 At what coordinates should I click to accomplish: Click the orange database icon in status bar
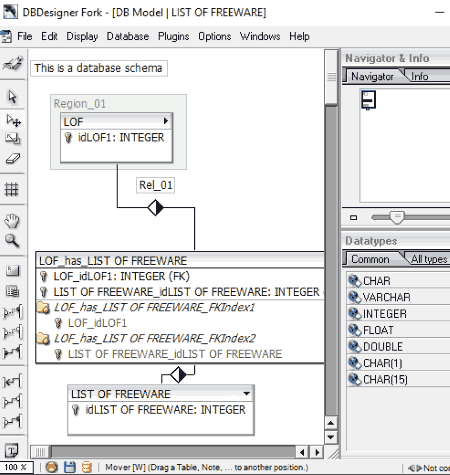coord(87,467)
